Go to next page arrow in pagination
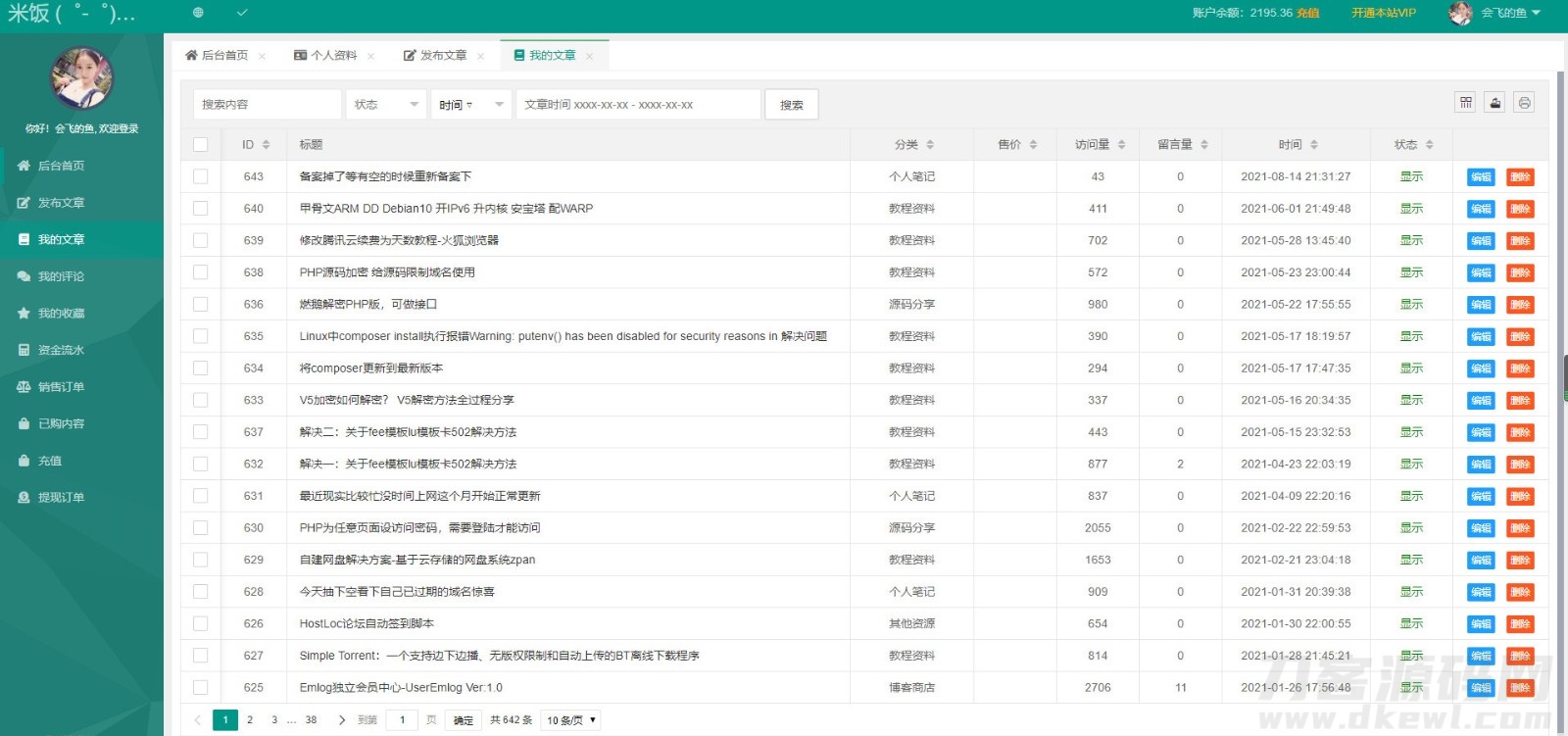The height and width of the screenshot is (736, 1568). tap(341, 720)
